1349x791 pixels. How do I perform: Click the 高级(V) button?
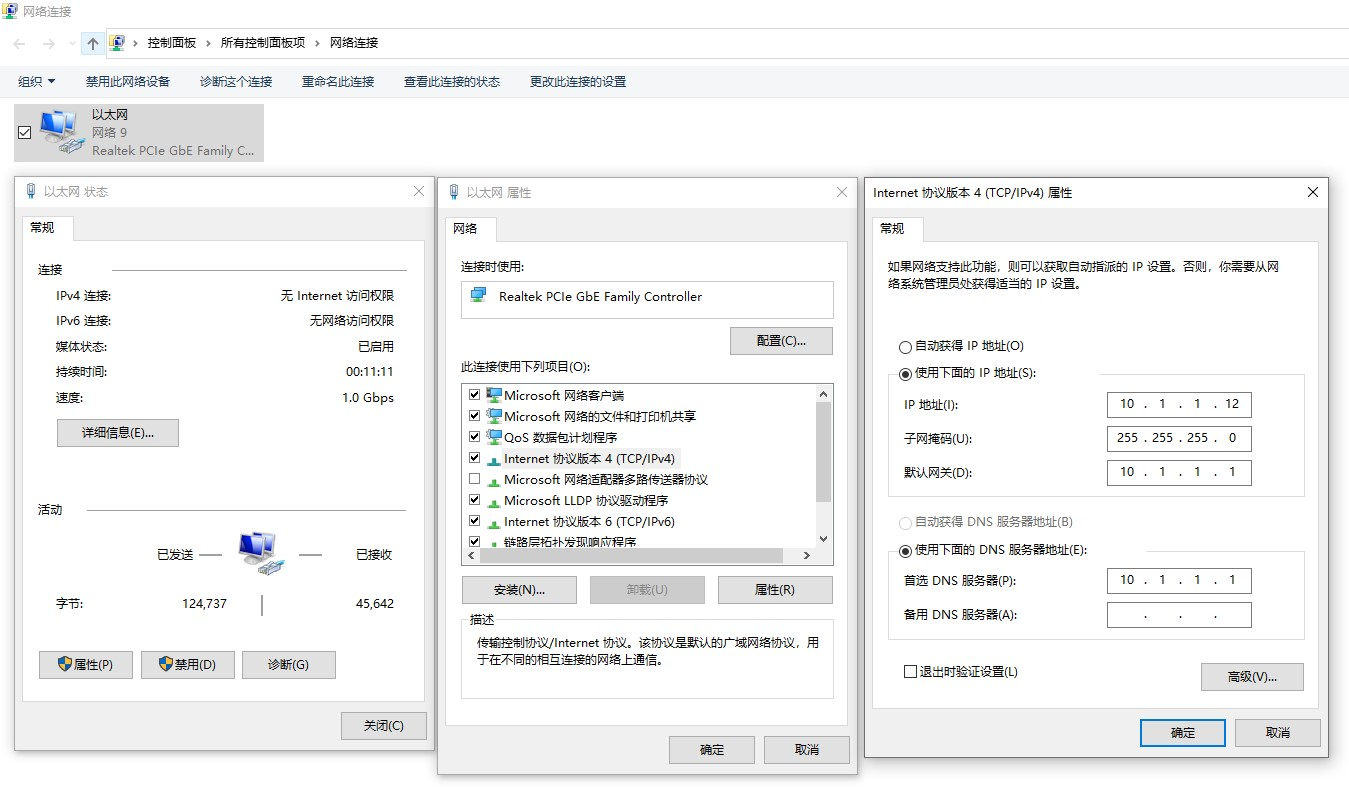tap(1252, 677)
